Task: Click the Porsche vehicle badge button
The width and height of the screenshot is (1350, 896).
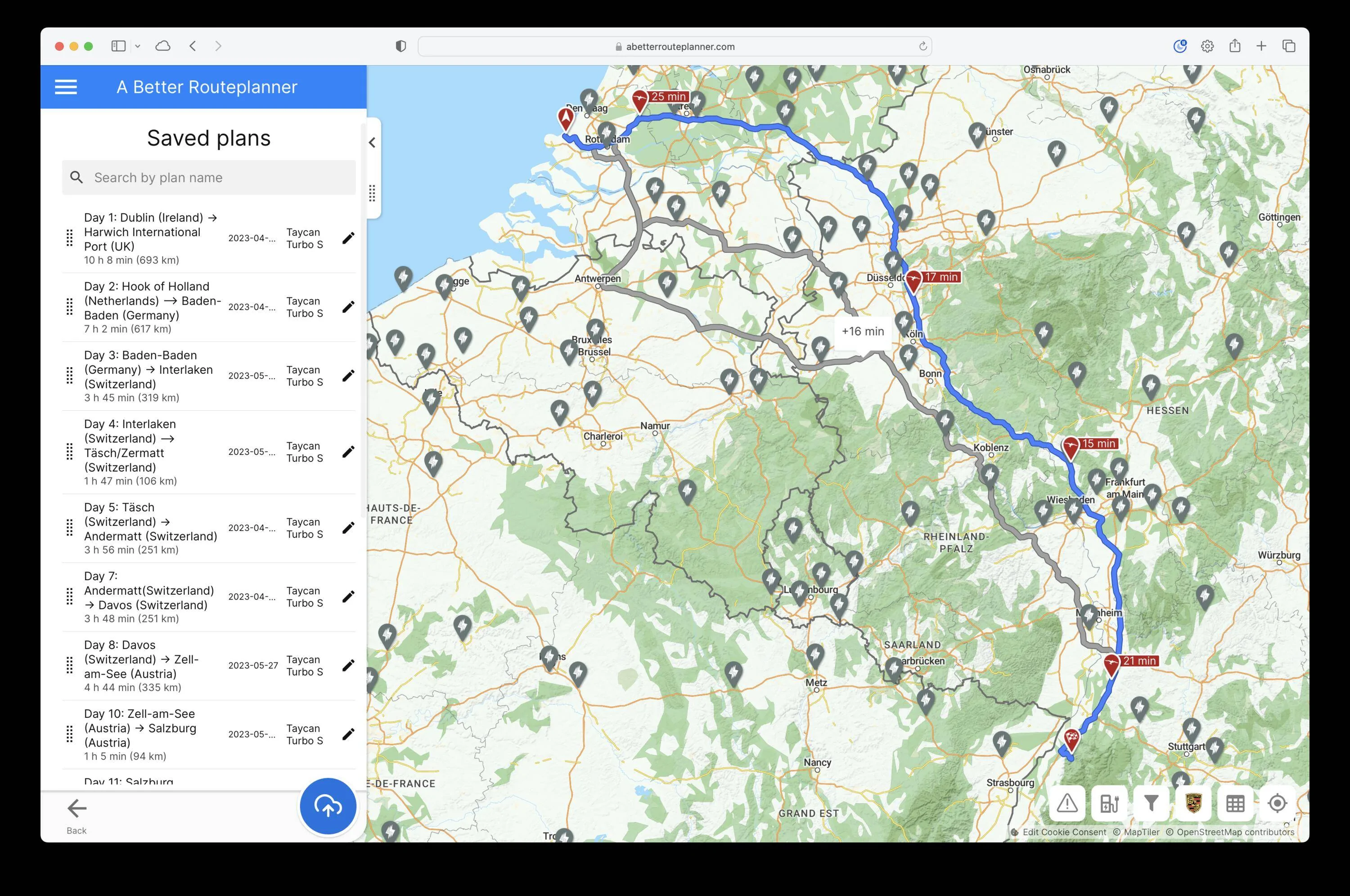Action: [x=1193, y=803]
